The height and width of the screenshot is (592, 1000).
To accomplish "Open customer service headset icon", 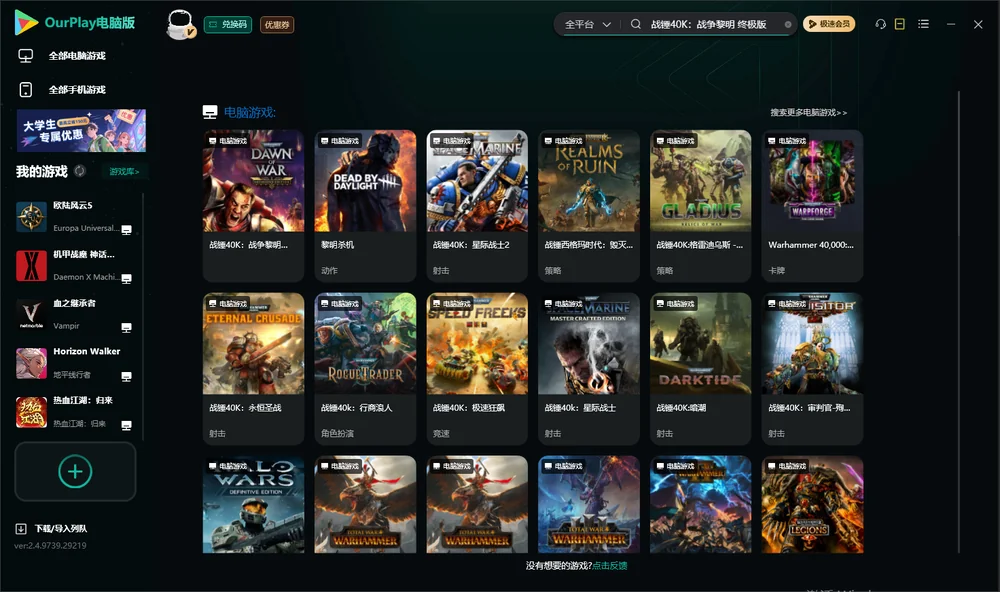I will coord(880,24).
